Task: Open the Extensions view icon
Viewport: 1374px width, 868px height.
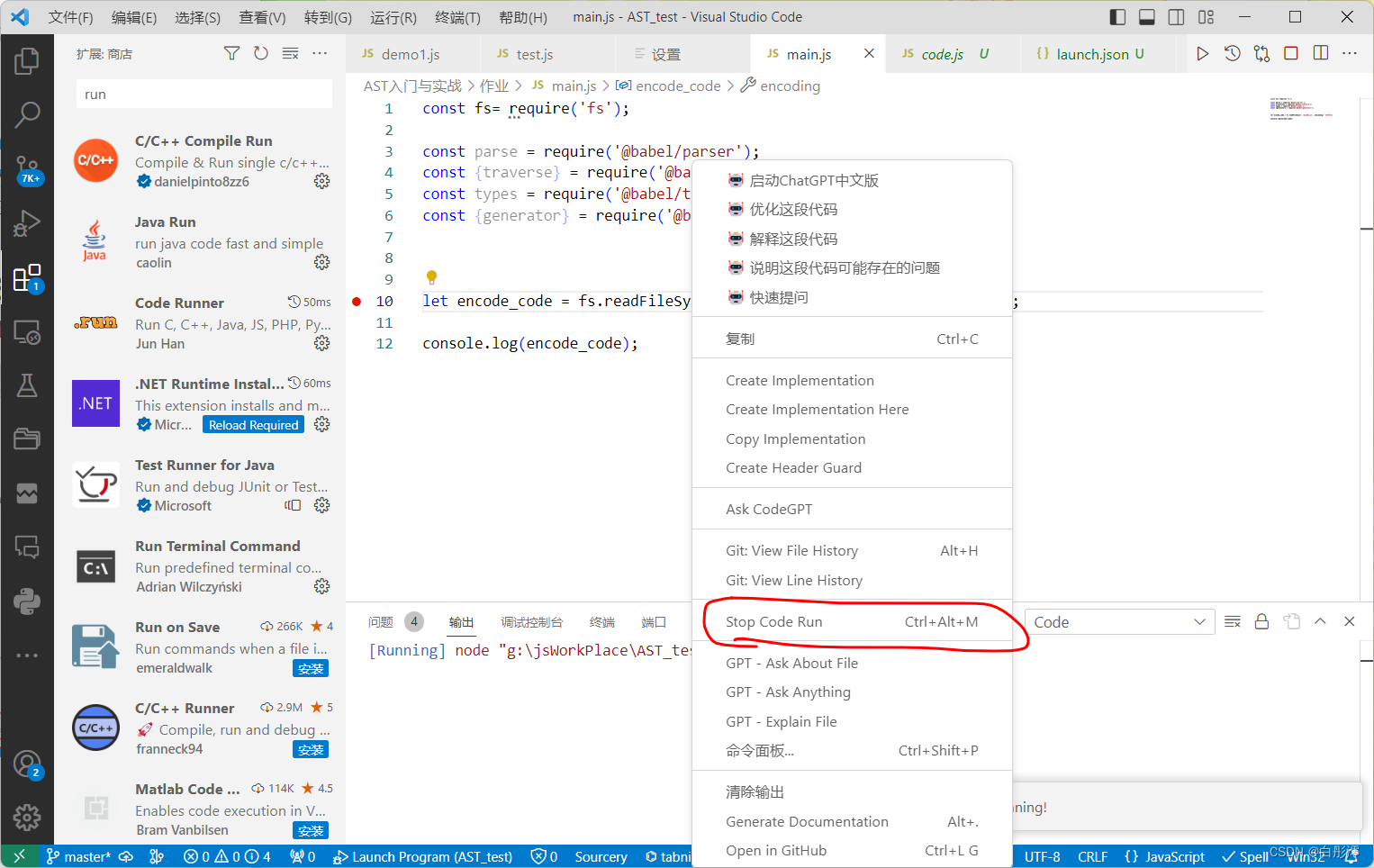Action: click(x=27, y=277)
